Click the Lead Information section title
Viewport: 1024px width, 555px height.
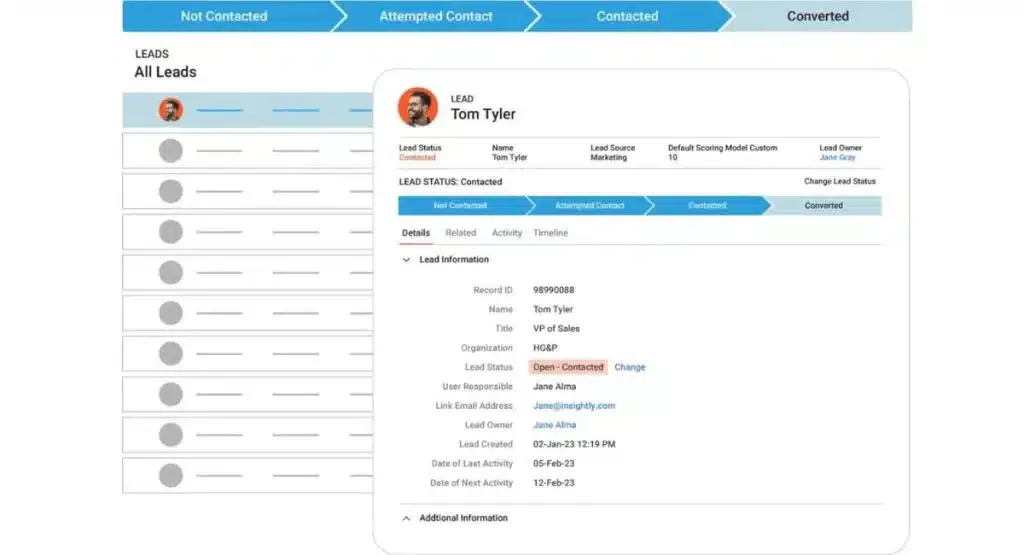(x=454, y=260)
